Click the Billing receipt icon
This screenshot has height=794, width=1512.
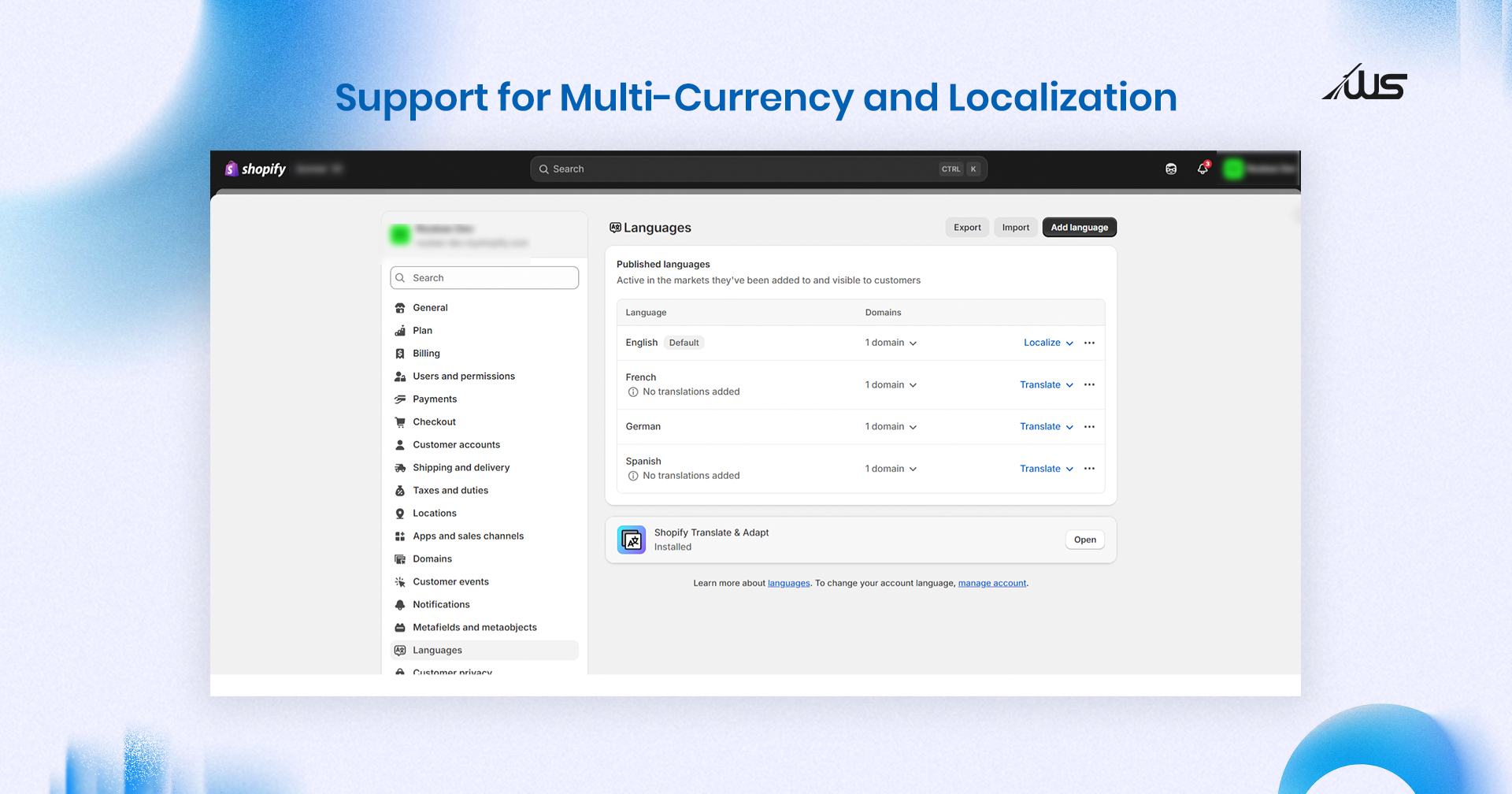pos(400,354)
